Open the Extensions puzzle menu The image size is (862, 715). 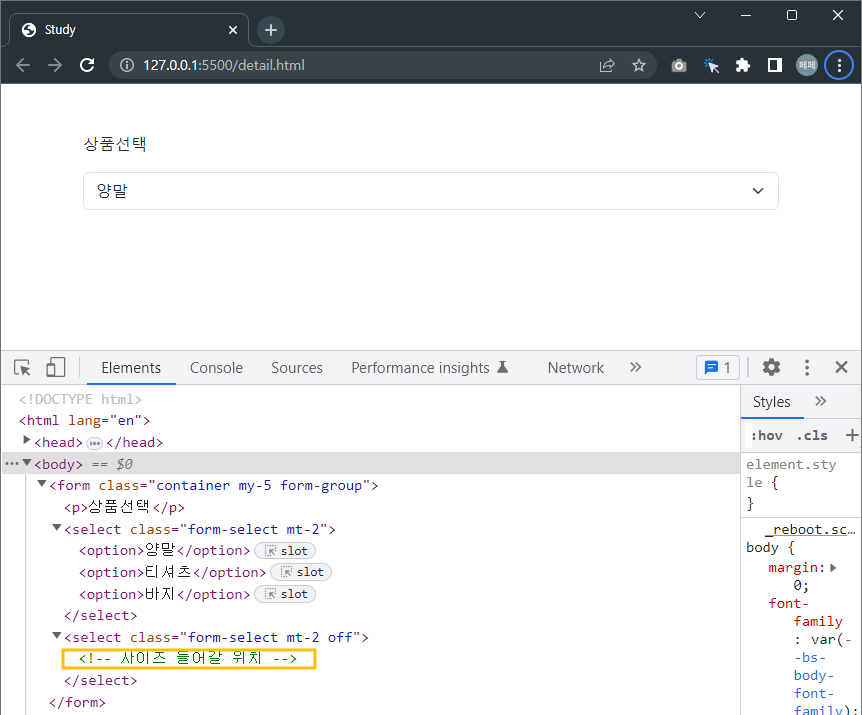[743, 65]
